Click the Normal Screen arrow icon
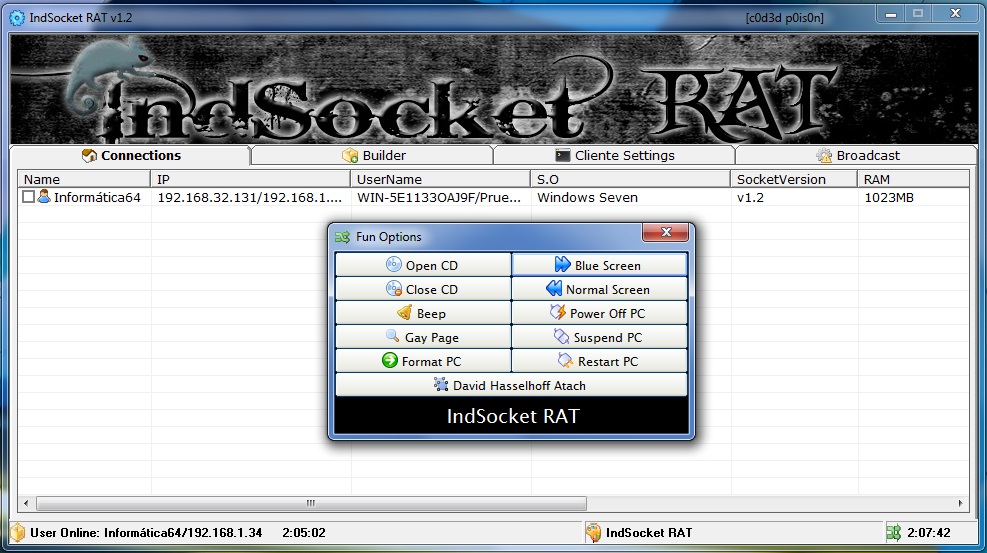Screen dimensions: 987x553 pos(553,289)
